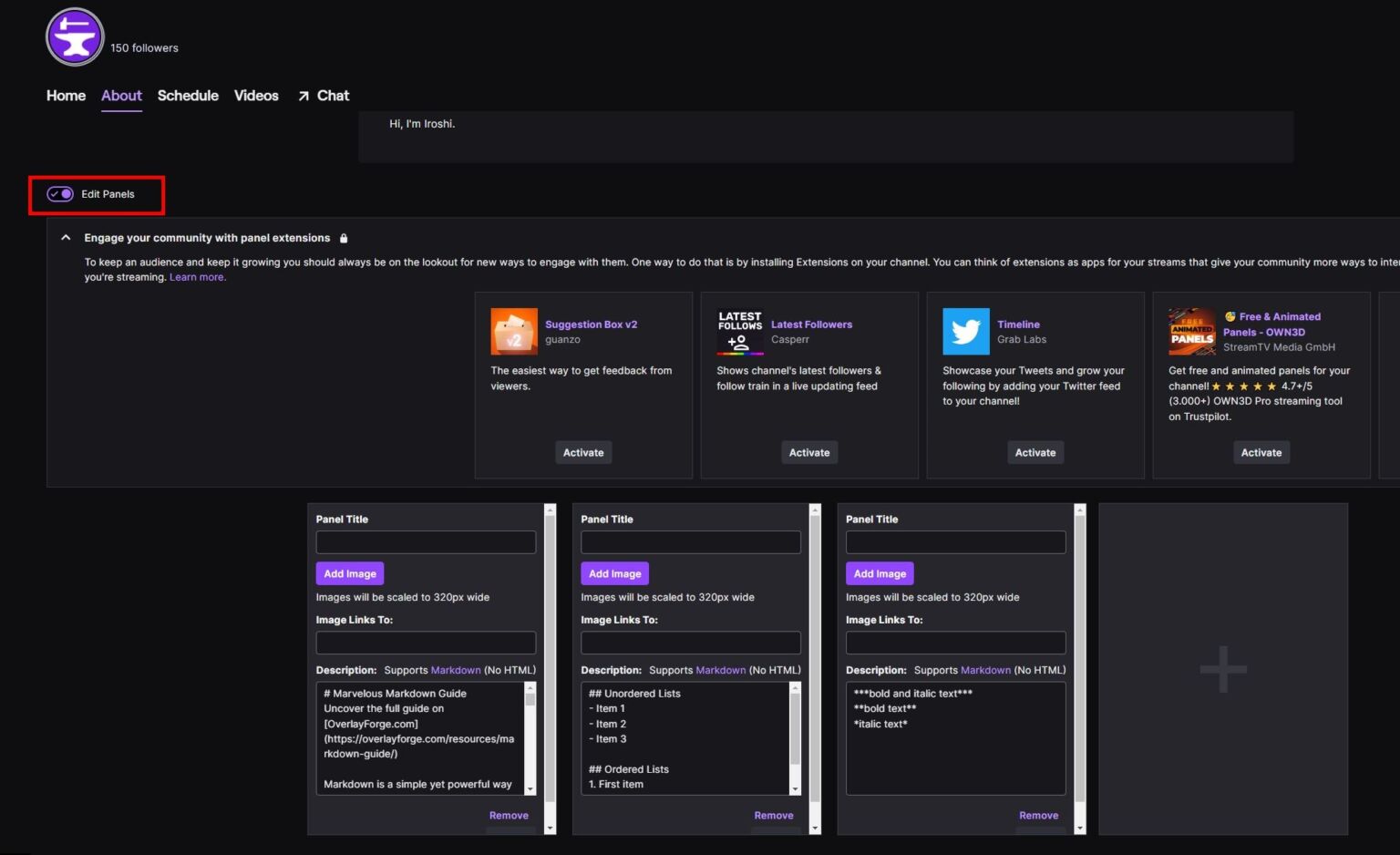Open the Schedule tab
1400x855 pixels.
[188, 96]
